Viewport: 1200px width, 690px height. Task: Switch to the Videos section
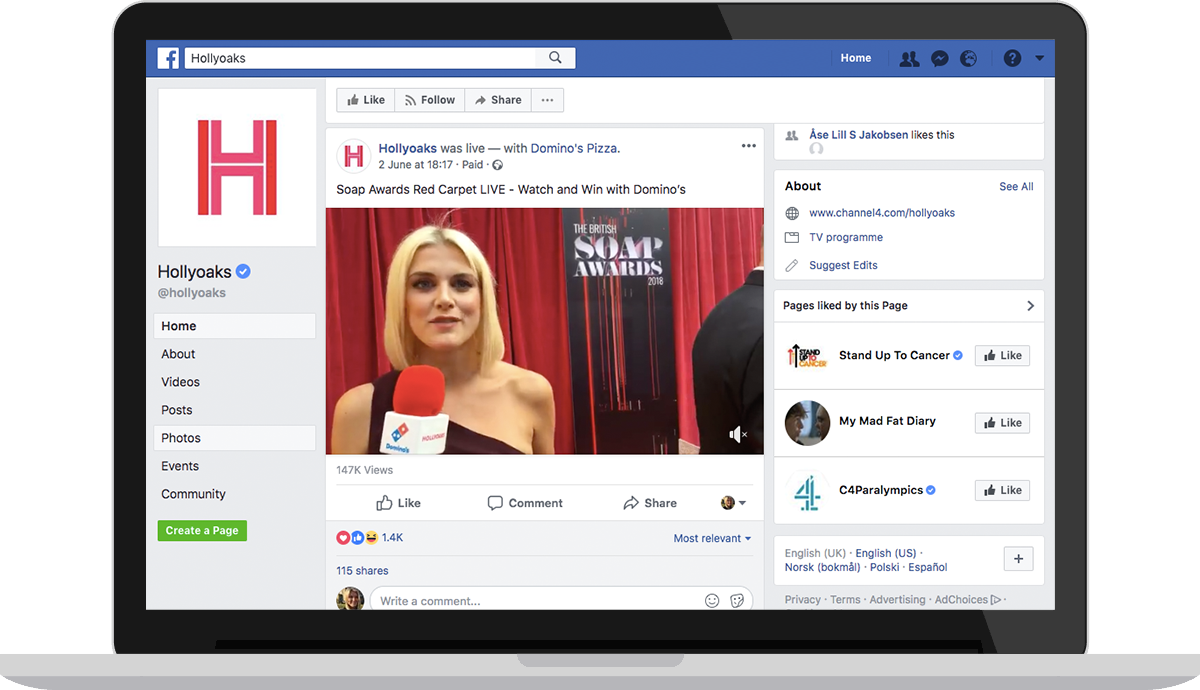(x=180, y=381)
